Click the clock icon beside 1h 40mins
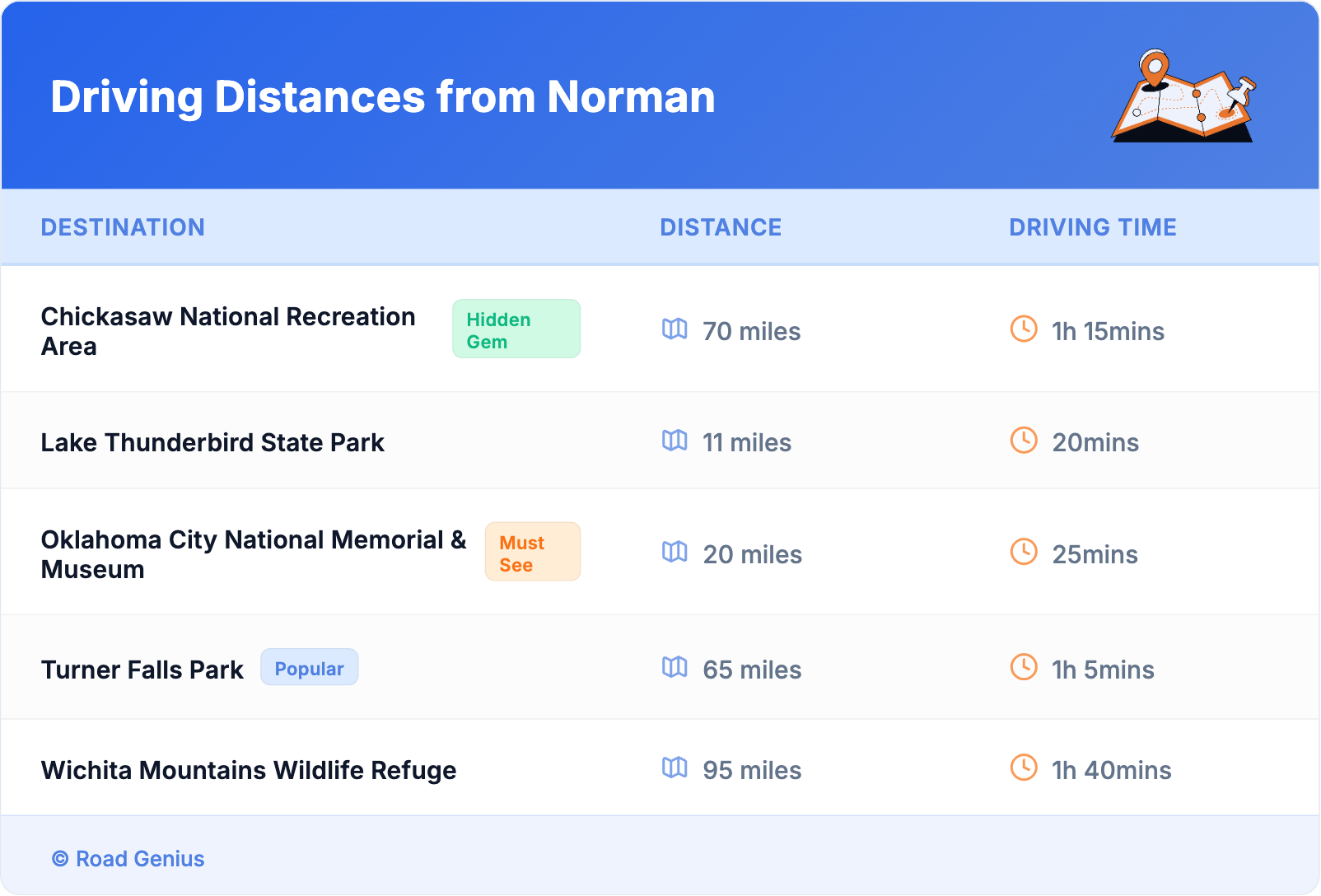Image resolution: width=1321 pixels, height=896 pixels. pos(1024,768)
